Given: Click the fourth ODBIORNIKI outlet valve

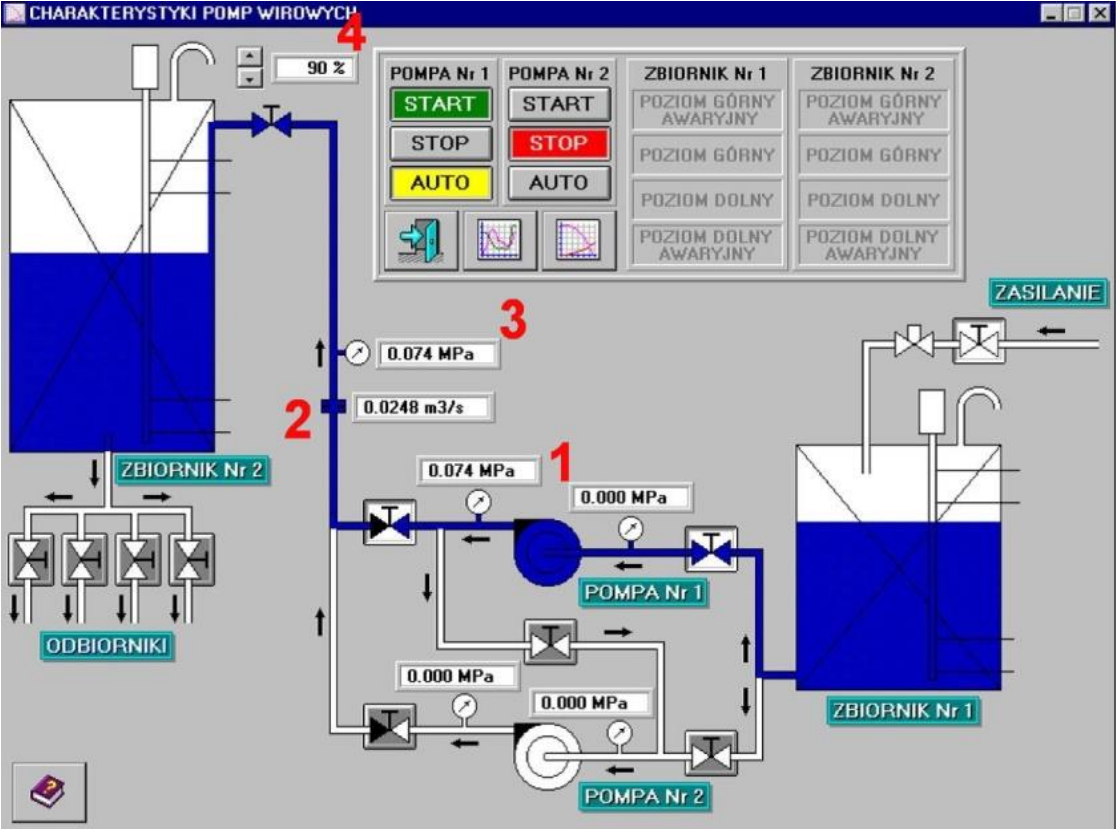Looking at the screenshot, I should 191,560.
